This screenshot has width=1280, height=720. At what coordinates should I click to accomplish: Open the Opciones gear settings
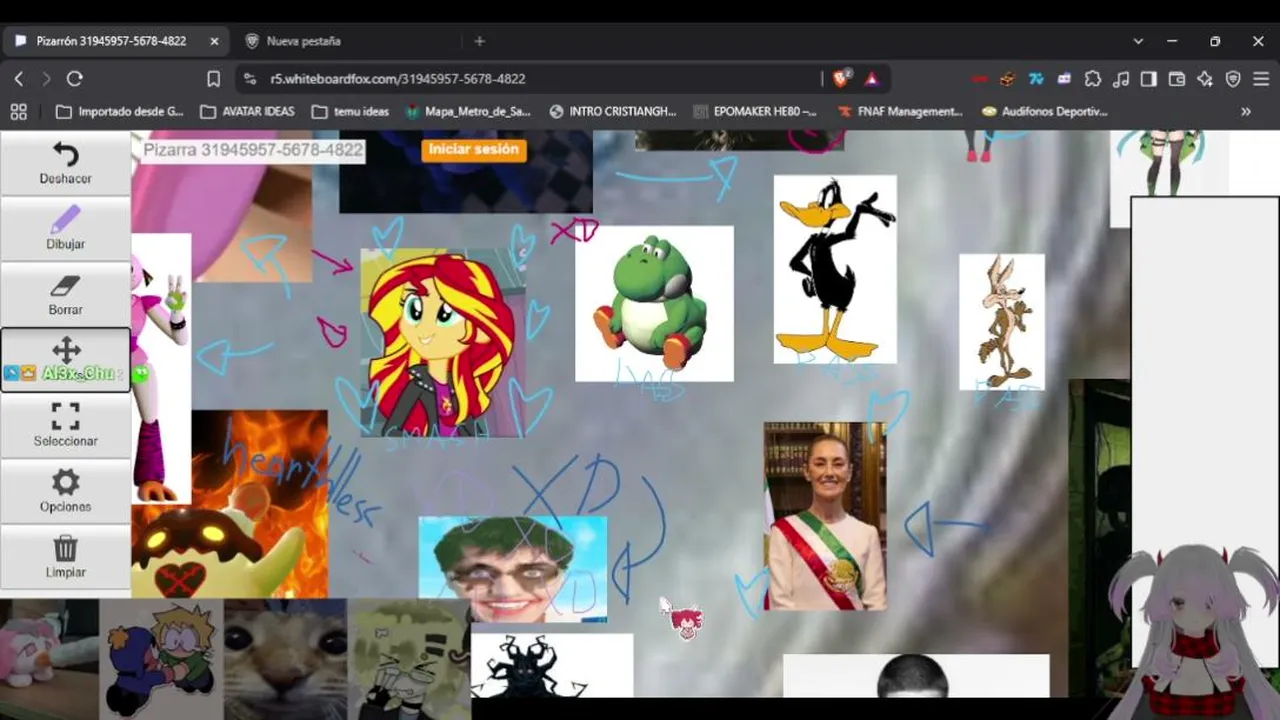click(x=65, y=492)
